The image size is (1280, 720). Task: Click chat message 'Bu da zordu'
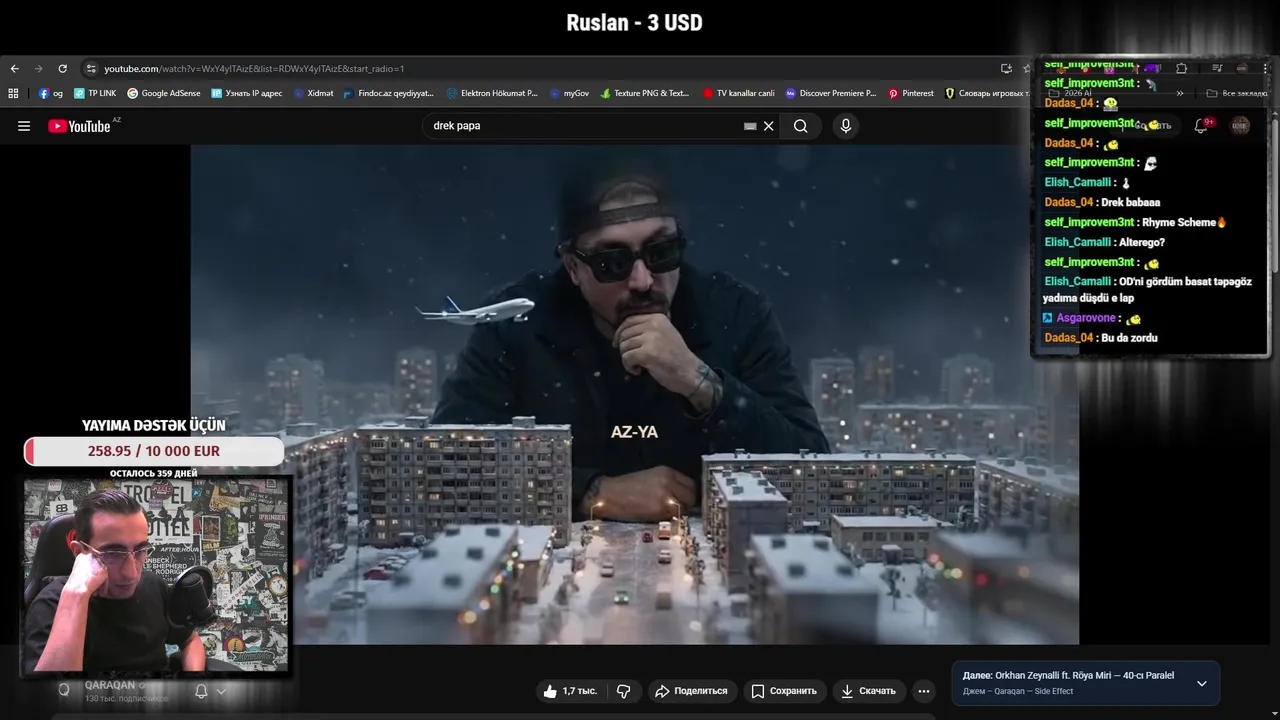tap(1129, 338)
